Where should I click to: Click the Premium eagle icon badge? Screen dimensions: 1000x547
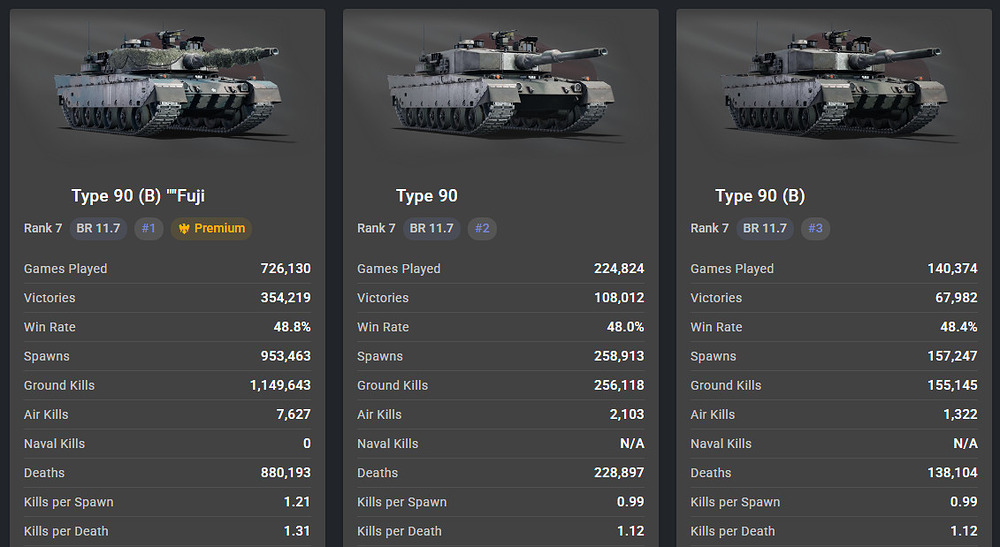tap(184, 228)
